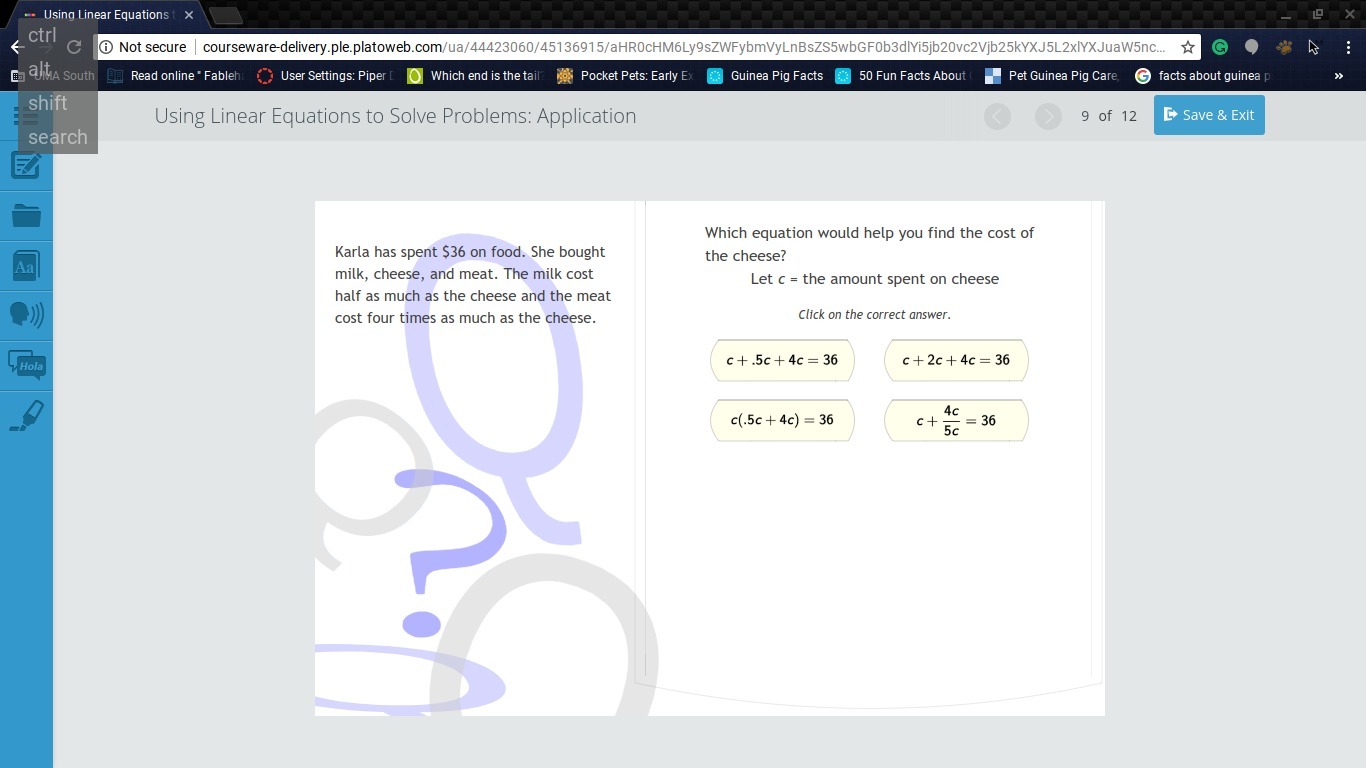
Task: Open the Pocket Pets: Early bookmark
Action: tap(625, 76)
